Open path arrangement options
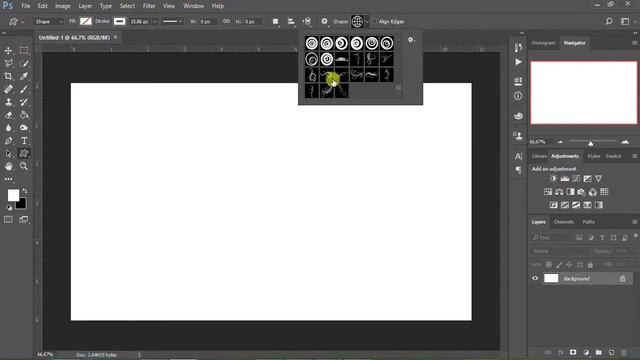This screenshot has width=640, height=360. point(307,22)
